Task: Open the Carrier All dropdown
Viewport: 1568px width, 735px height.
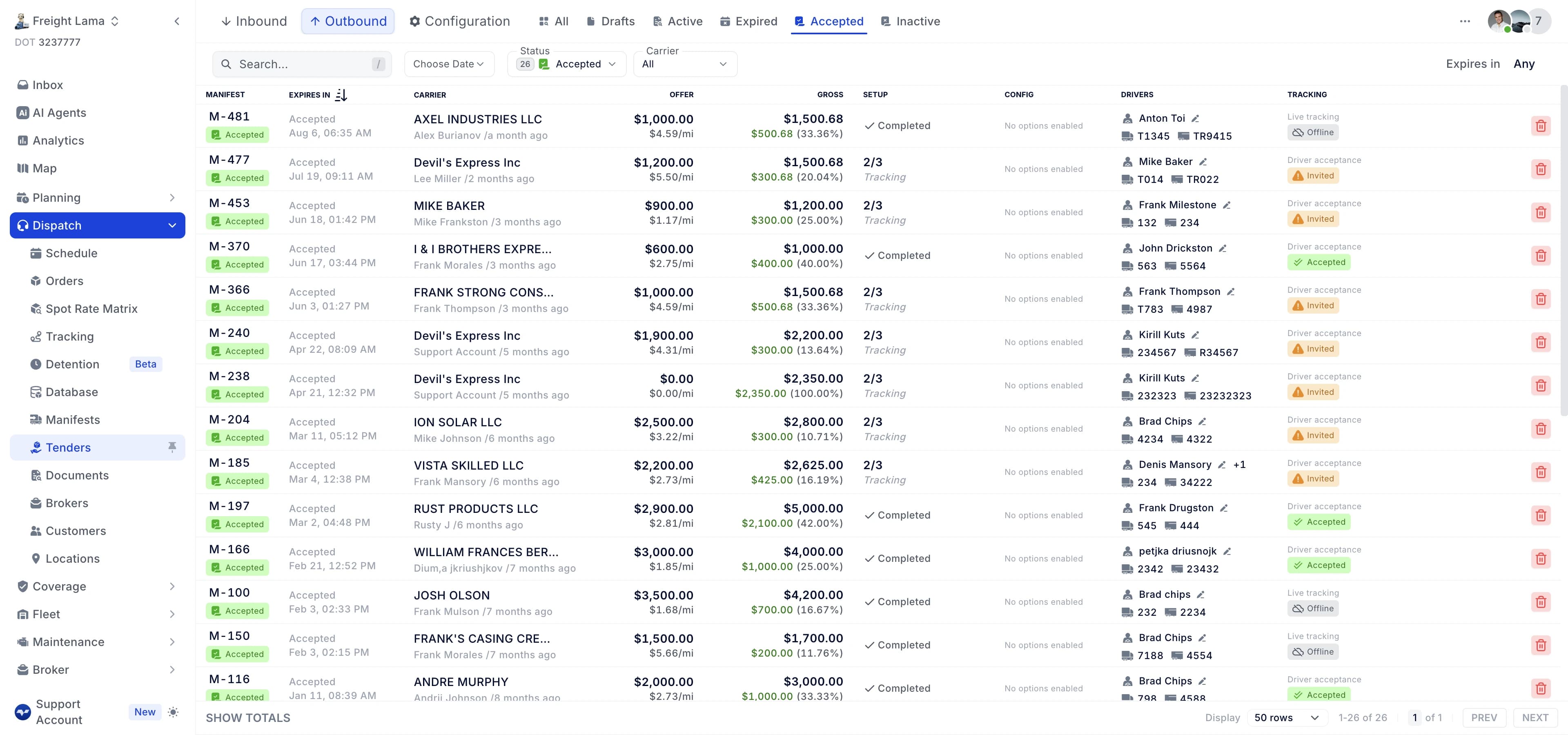Action: (x=686, y=64)
